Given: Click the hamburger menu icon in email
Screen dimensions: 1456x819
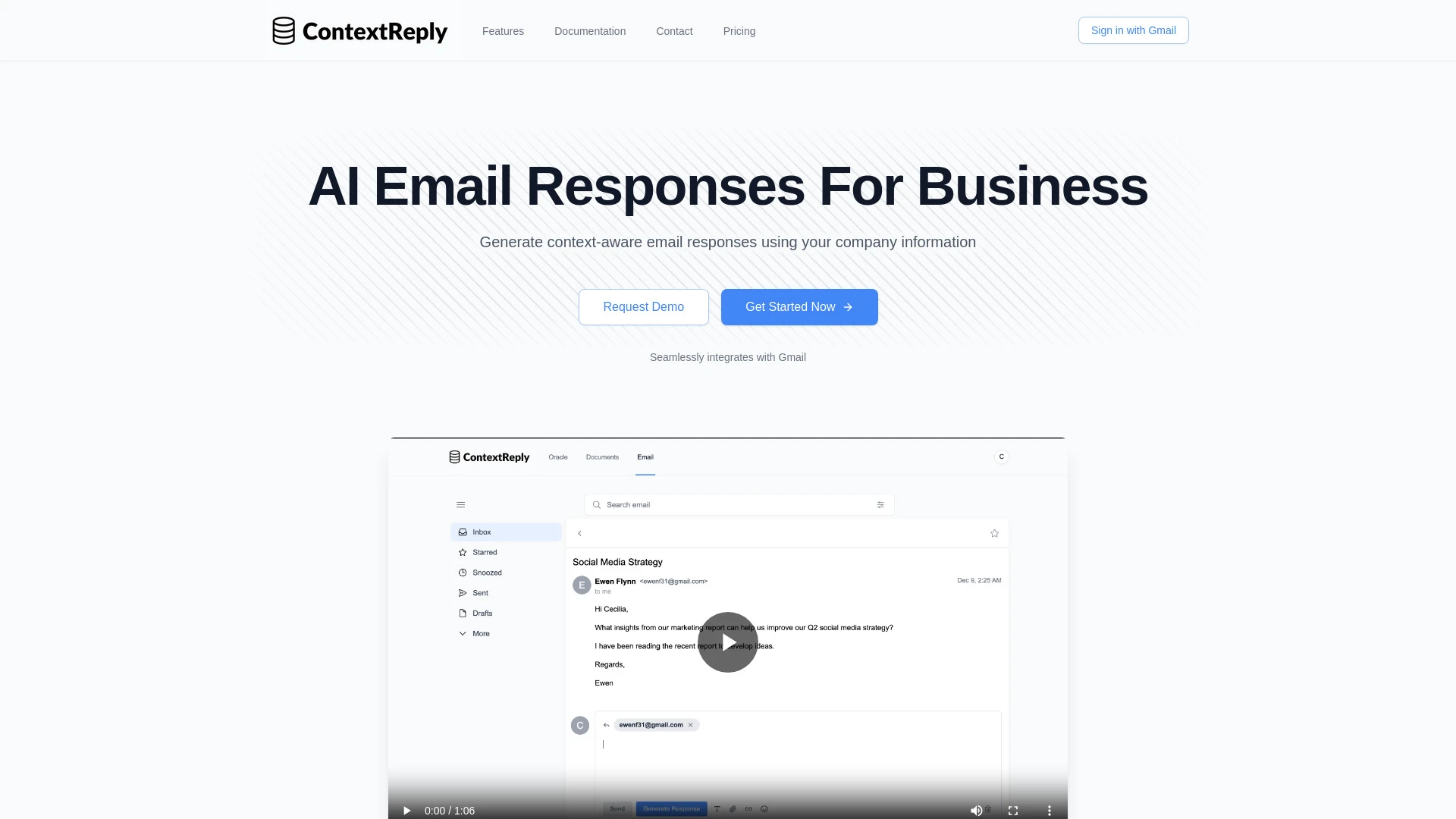Looking at the screenshot, I should 461,504.
